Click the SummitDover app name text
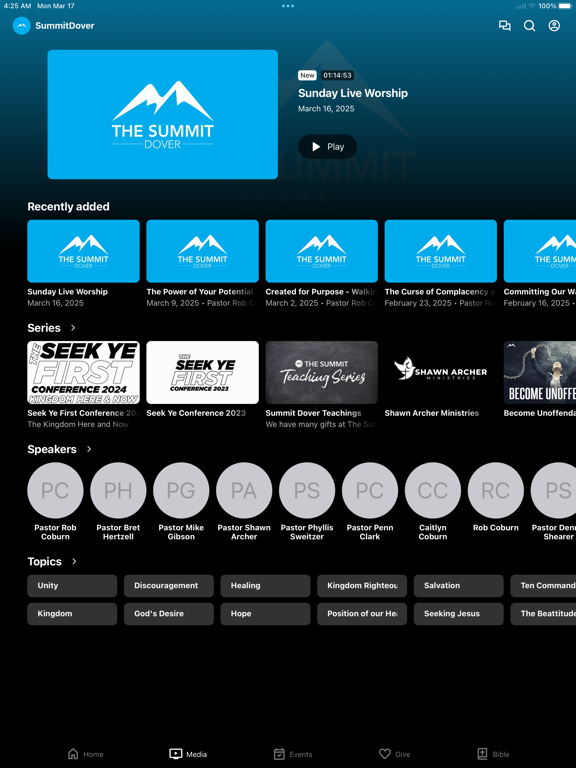Screen dimensions: 576x768 pos(65,25)
